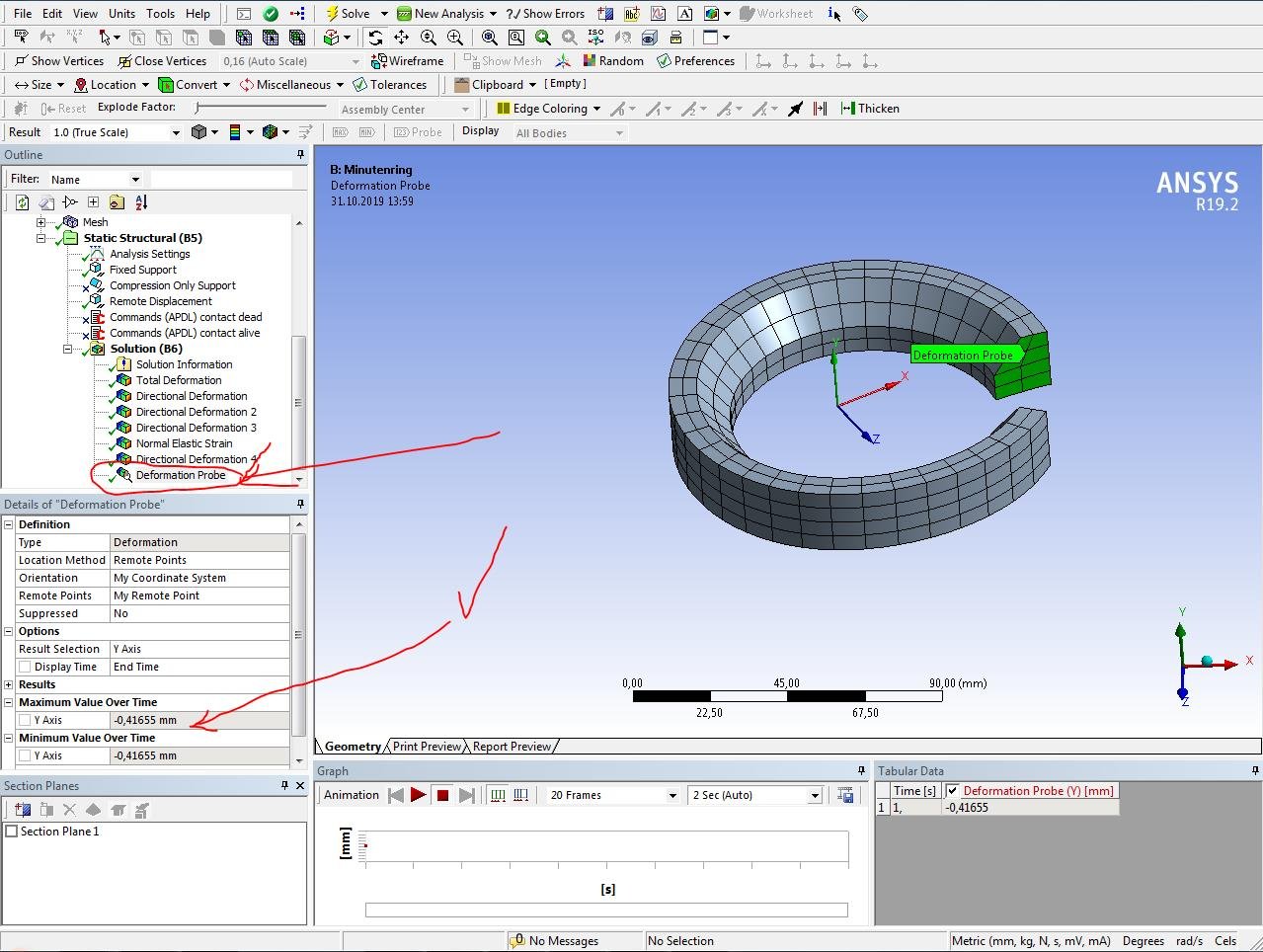Click Close Vertices tool

click(163, 61)
